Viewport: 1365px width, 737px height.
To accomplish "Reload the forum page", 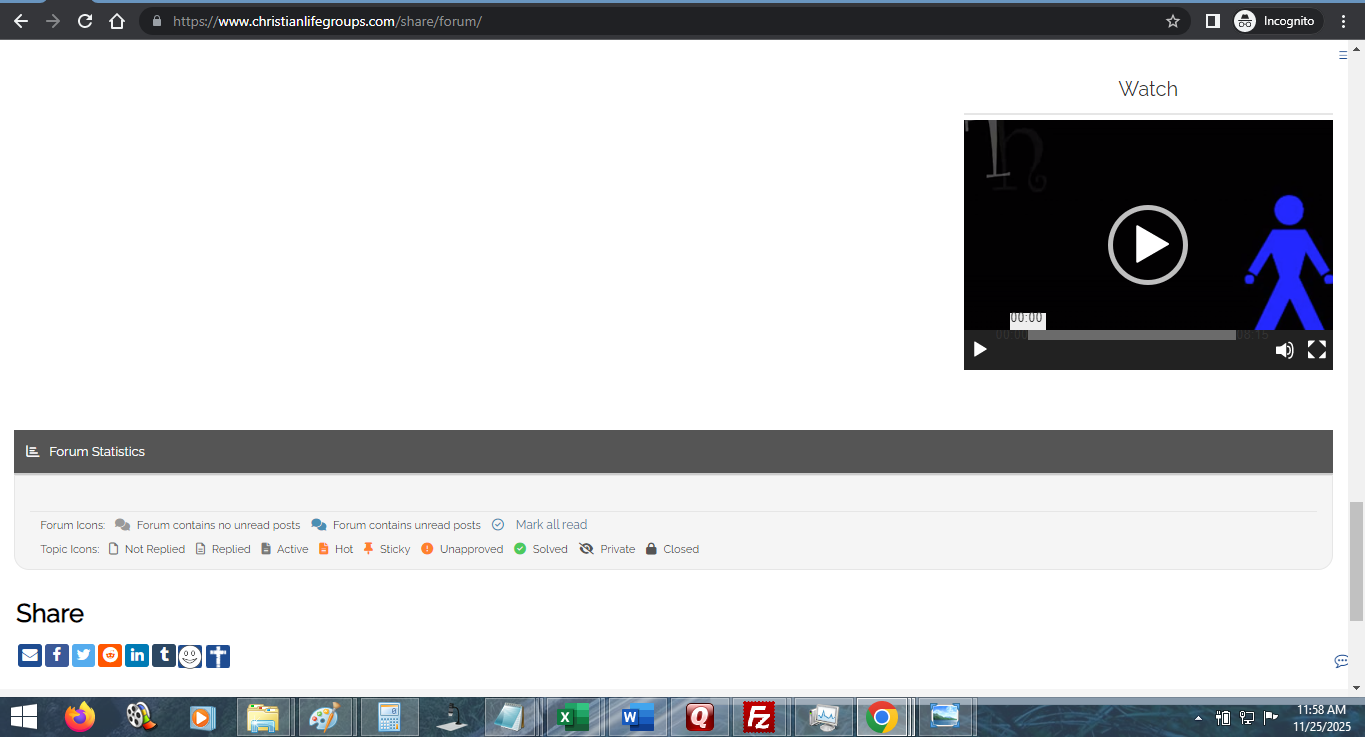I will point(85,21).
